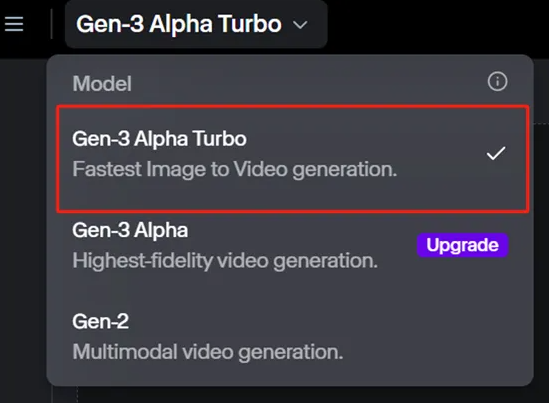Click the Model heading label
549x403 pixels.
[x=102, y=84]
